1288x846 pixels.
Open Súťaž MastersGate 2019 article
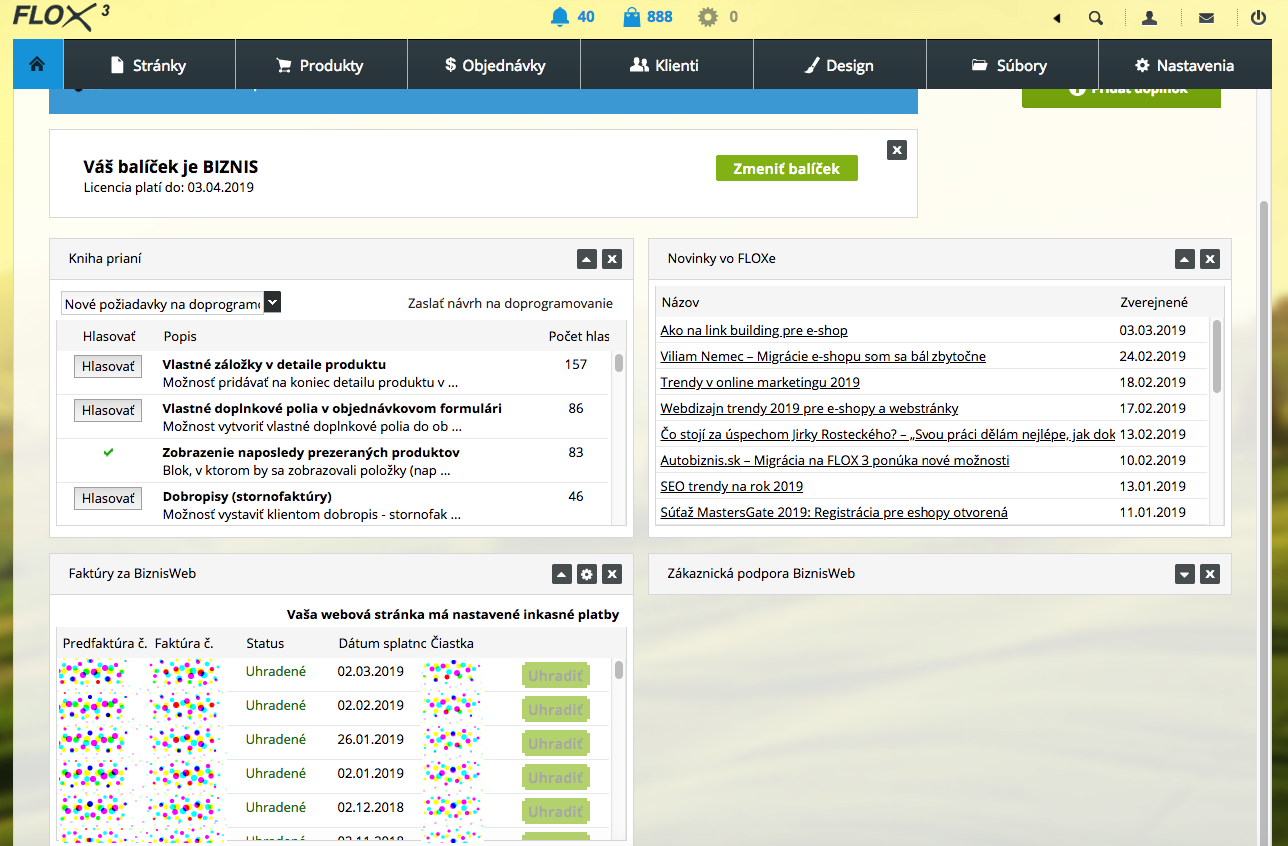(x=834, y=512)
